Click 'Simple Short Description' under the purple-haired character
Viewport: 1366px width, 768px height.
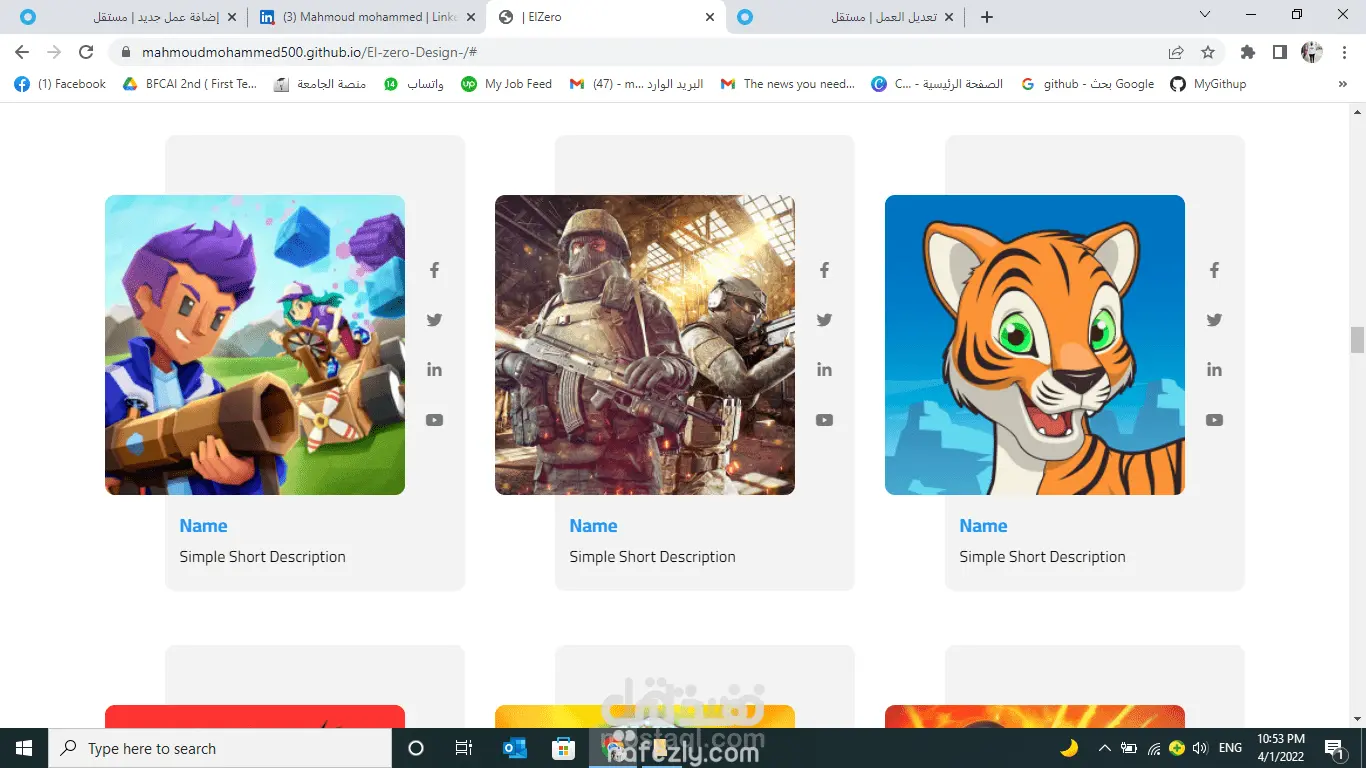pos(262,557)
